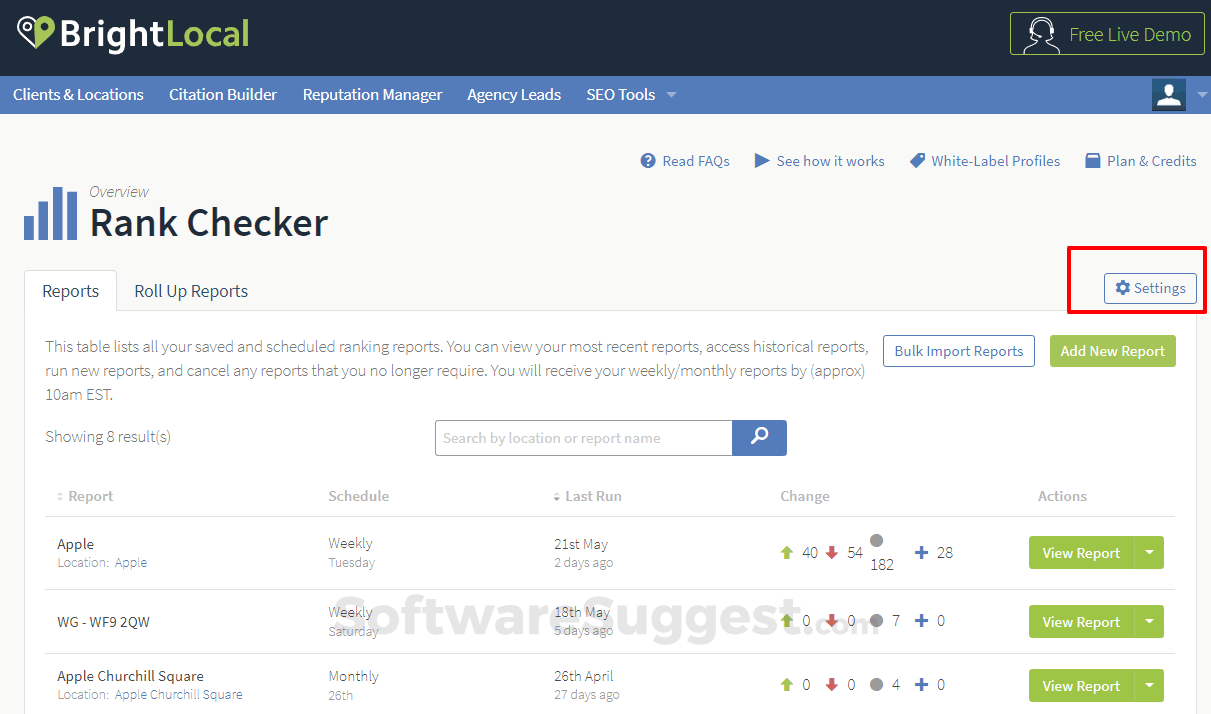Viewport: 1211px width, 714px height.
Task: Click the Rank Checker bar chart icon
Action: [50, 212]
